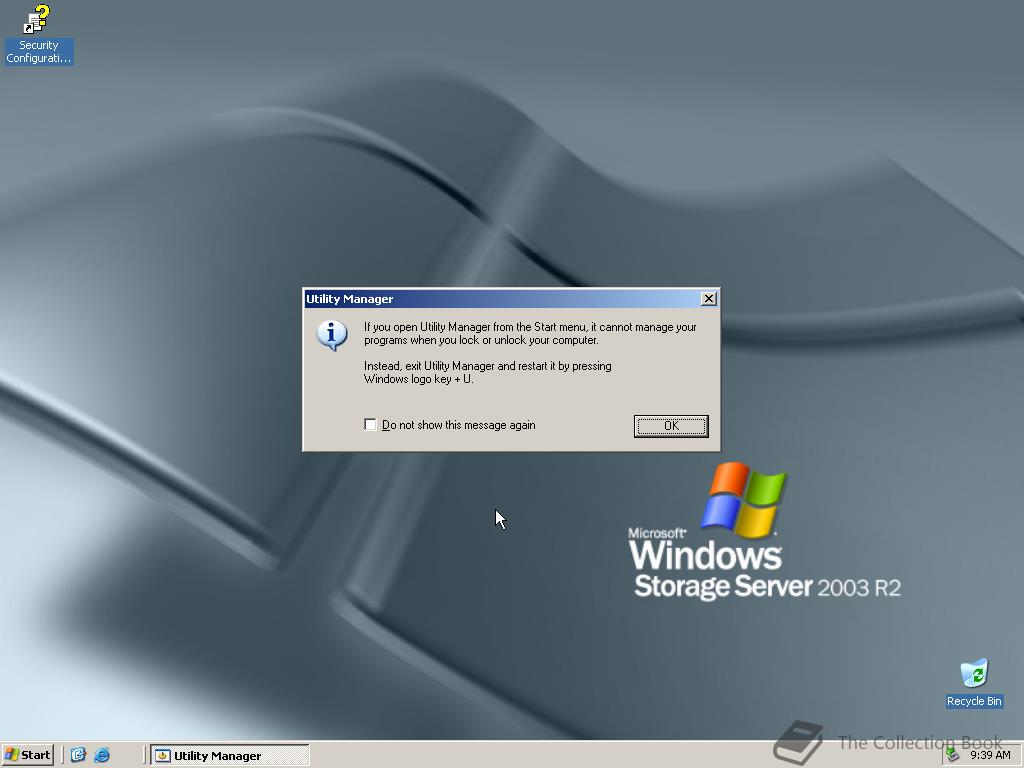
Task: Click the 9:39 AM taskbar clock
Action: (990, 755)
